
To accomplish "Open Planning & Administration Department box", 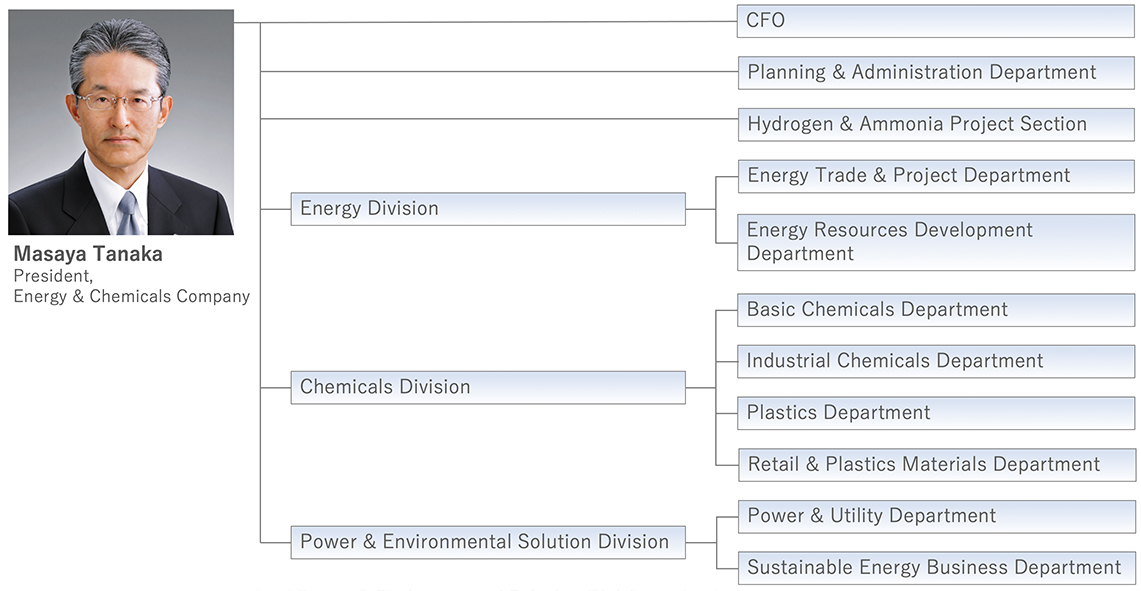I will click(936, 72).
